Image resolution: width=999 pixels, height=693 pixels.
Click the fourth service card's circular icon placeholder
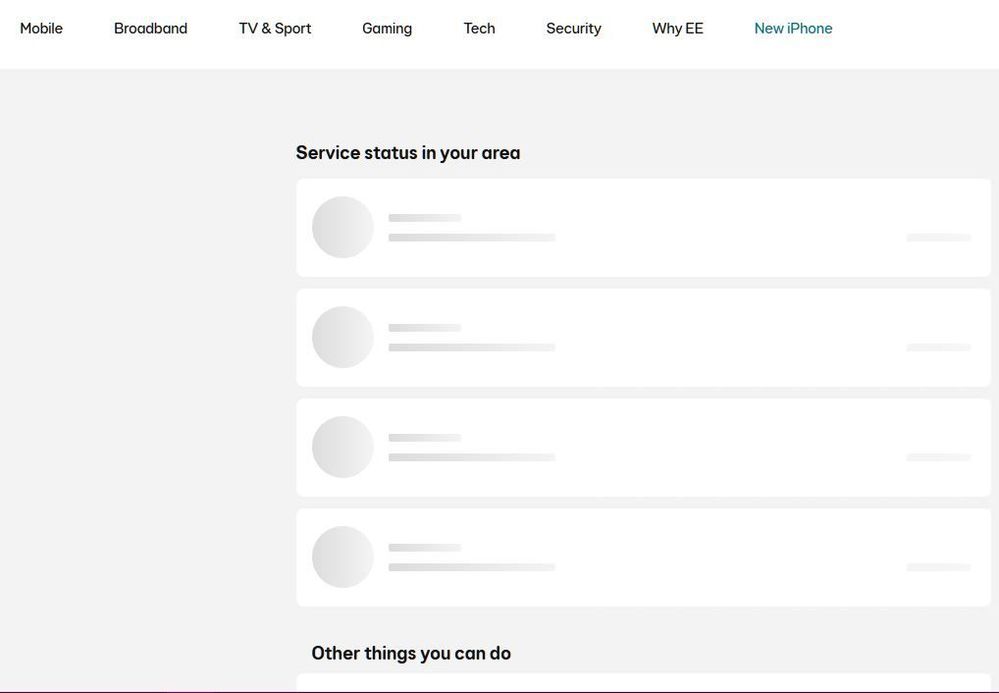click(343, 557)
